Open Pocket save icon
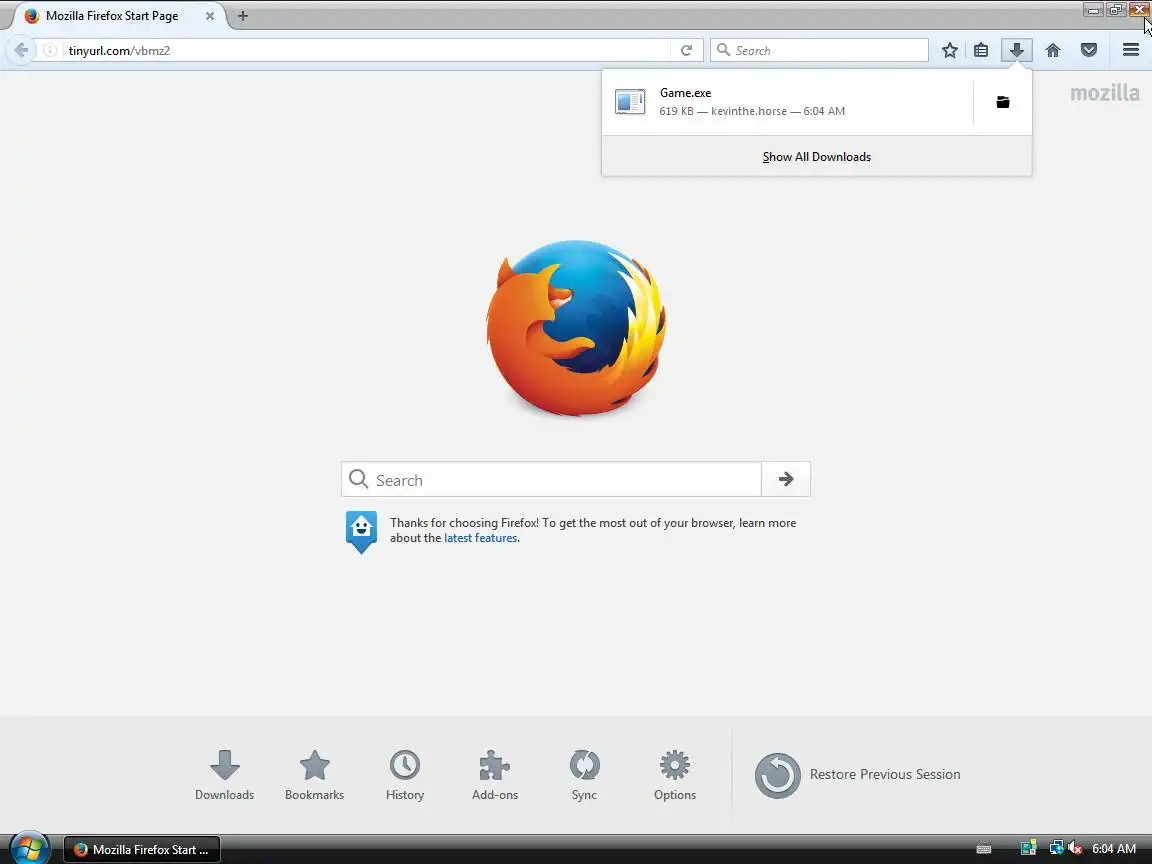This screenshot has width=1152, height=864. [1089, 50]
